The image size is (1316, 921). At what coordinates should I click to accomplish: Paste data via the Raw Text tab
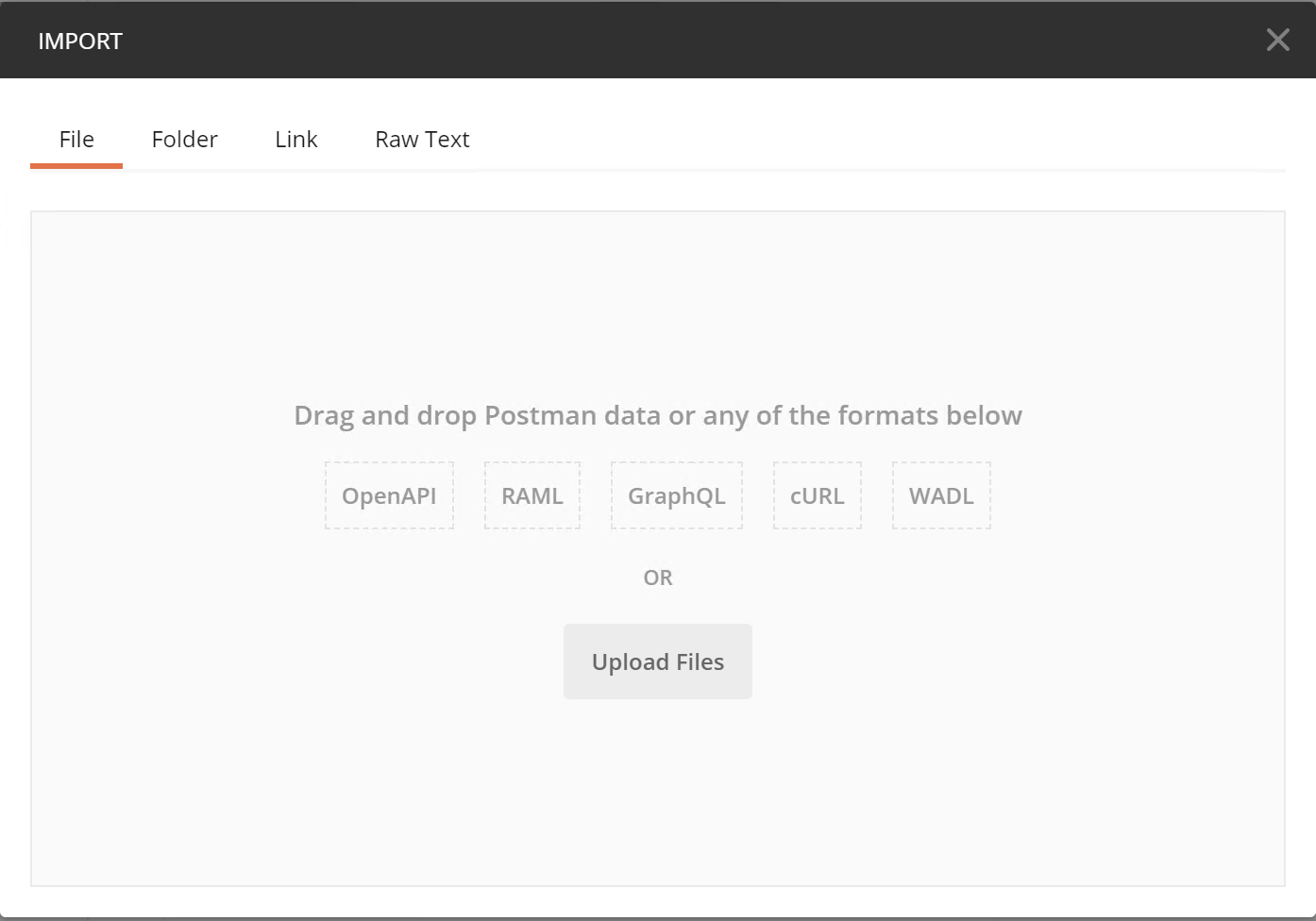coord(422,139)
